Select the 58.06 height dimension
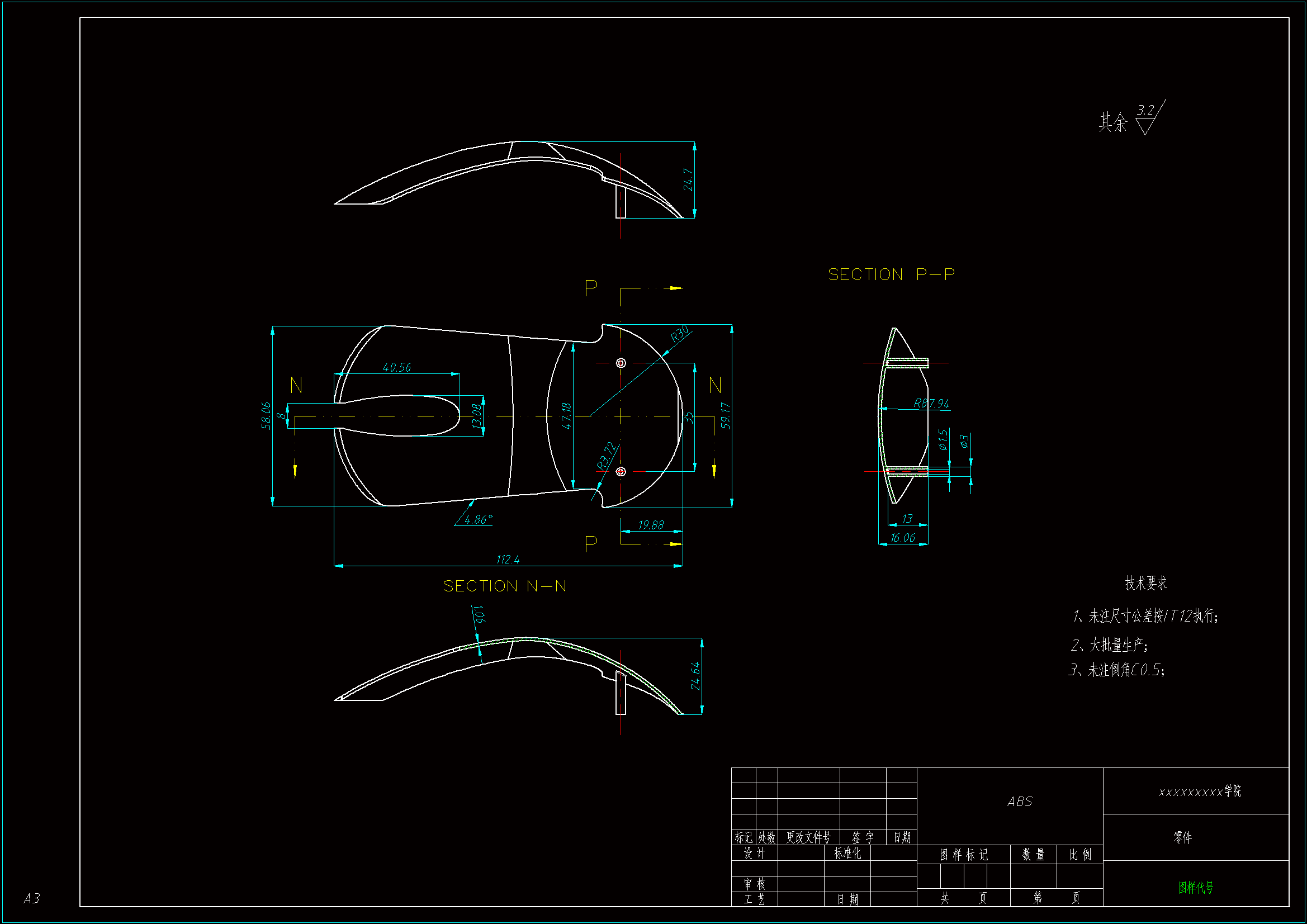Screen dimensions: 1307x924 pos(266,415)
